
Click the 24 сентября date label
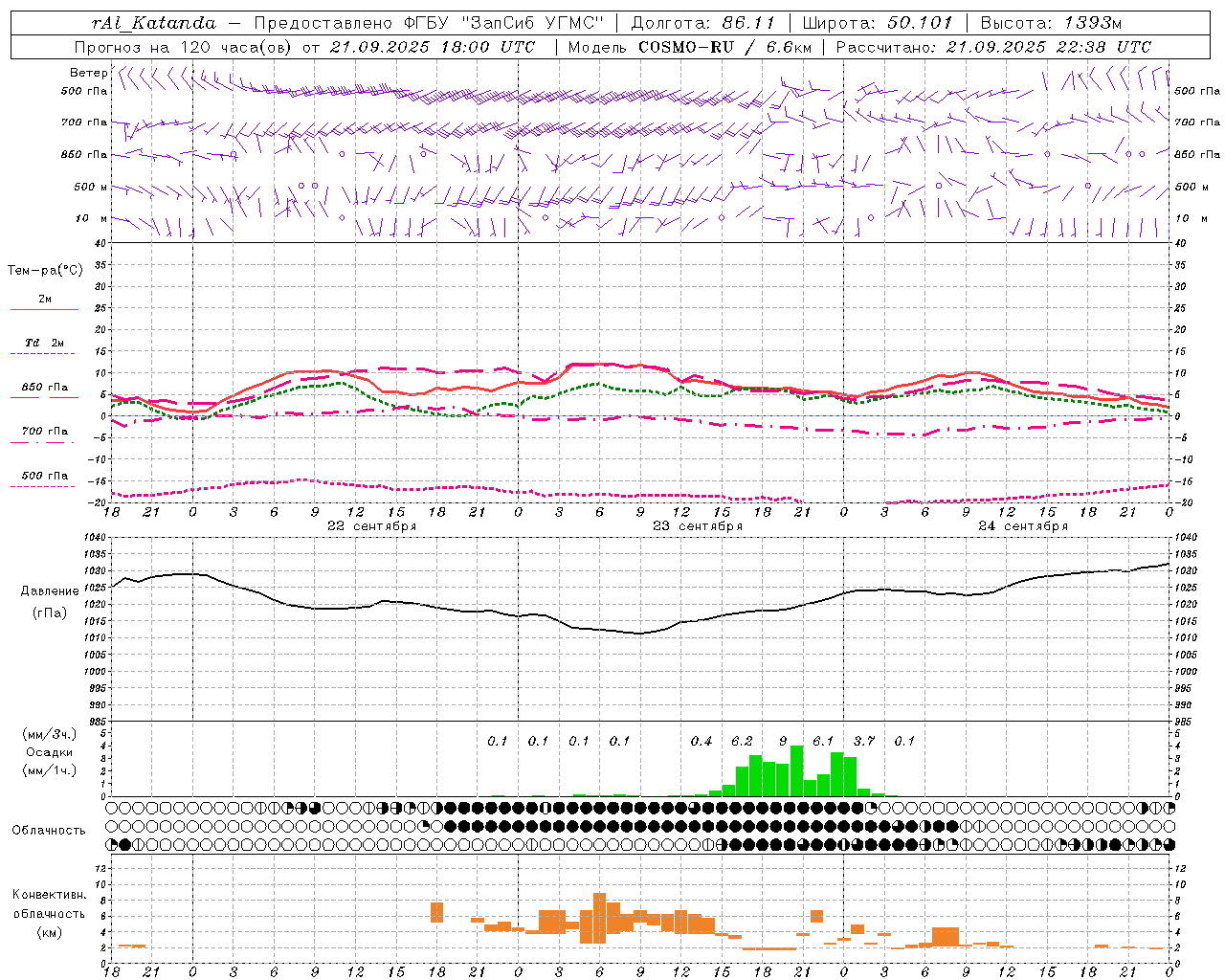tap(1023, 526)
